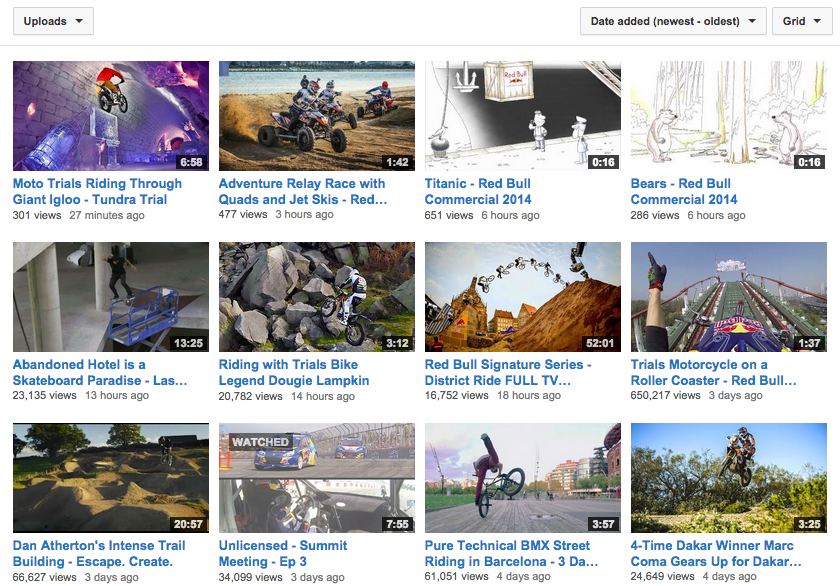Open the Uploads dropdown
This screenshot has height=586, width=840.
point(53,21)
